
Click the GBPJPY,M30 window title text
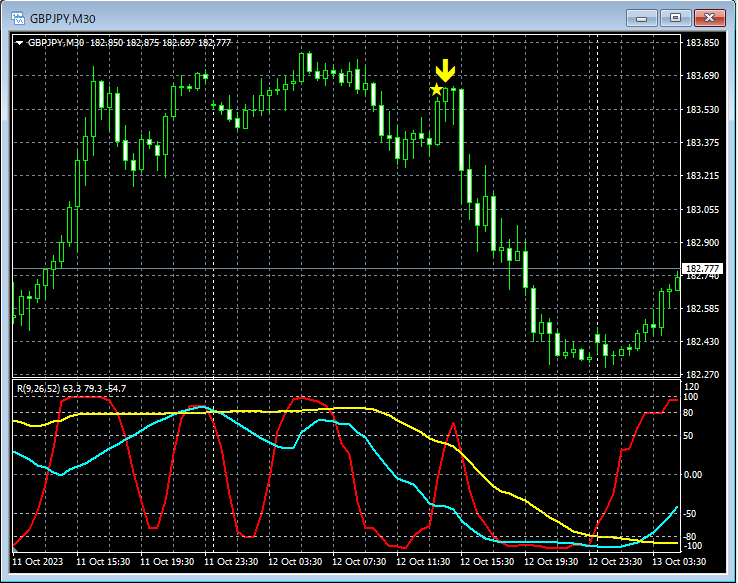[x=63, y=19]
